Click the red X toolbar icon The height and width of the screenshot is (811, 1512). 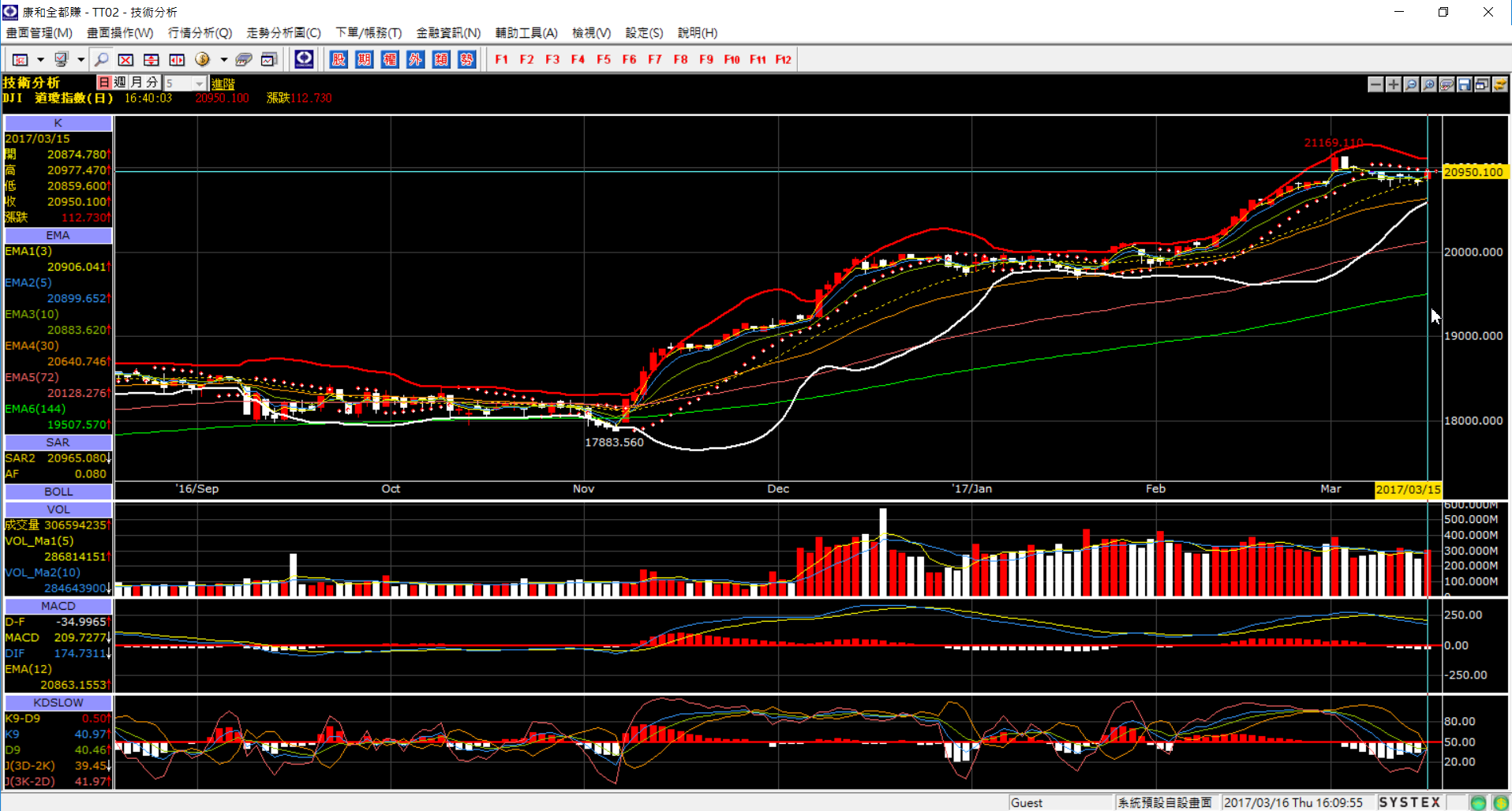(x=125, y=59)
